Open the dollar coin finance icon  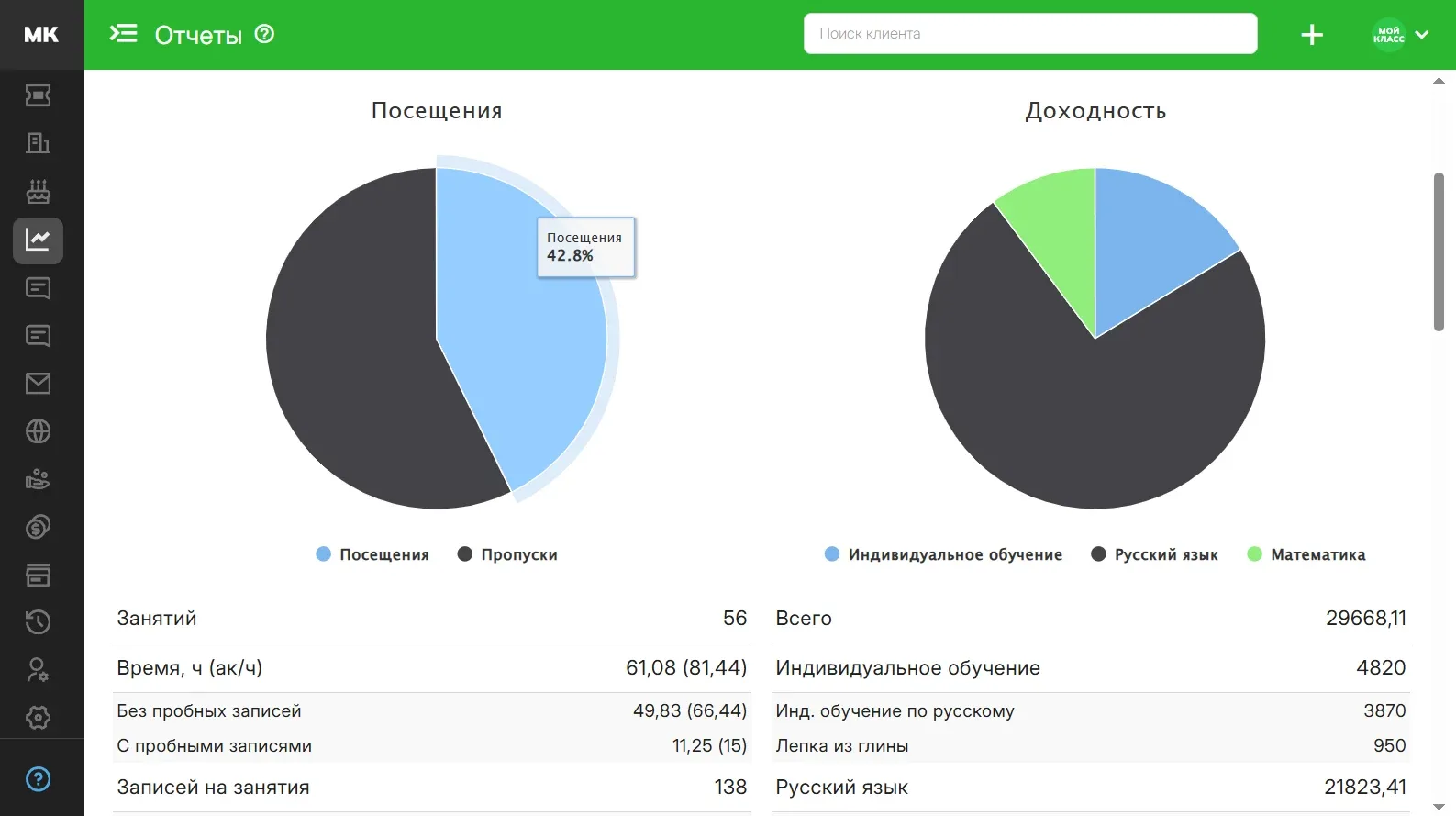point(38,527)
